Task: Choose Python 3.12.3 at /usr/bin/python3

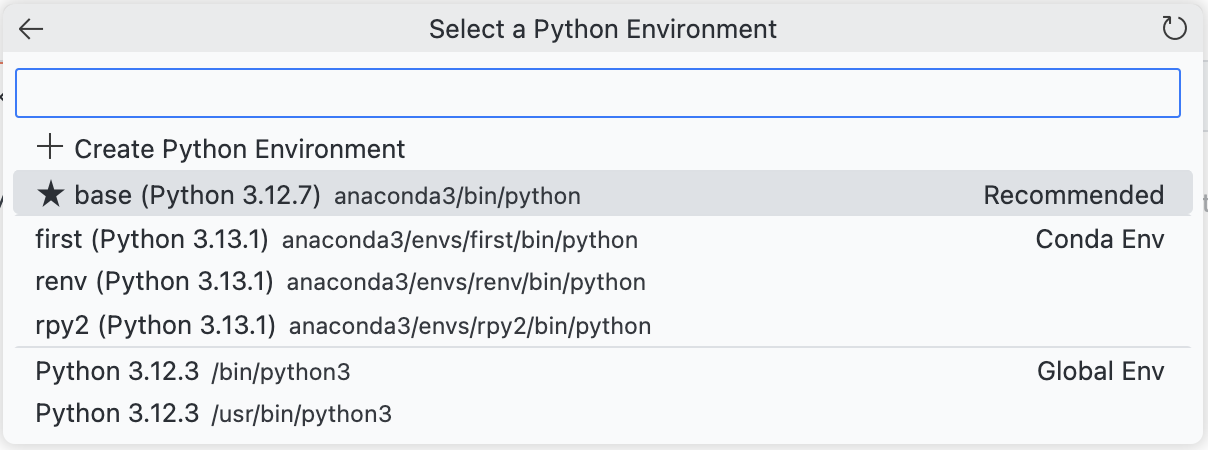Action: coord(117,413)
